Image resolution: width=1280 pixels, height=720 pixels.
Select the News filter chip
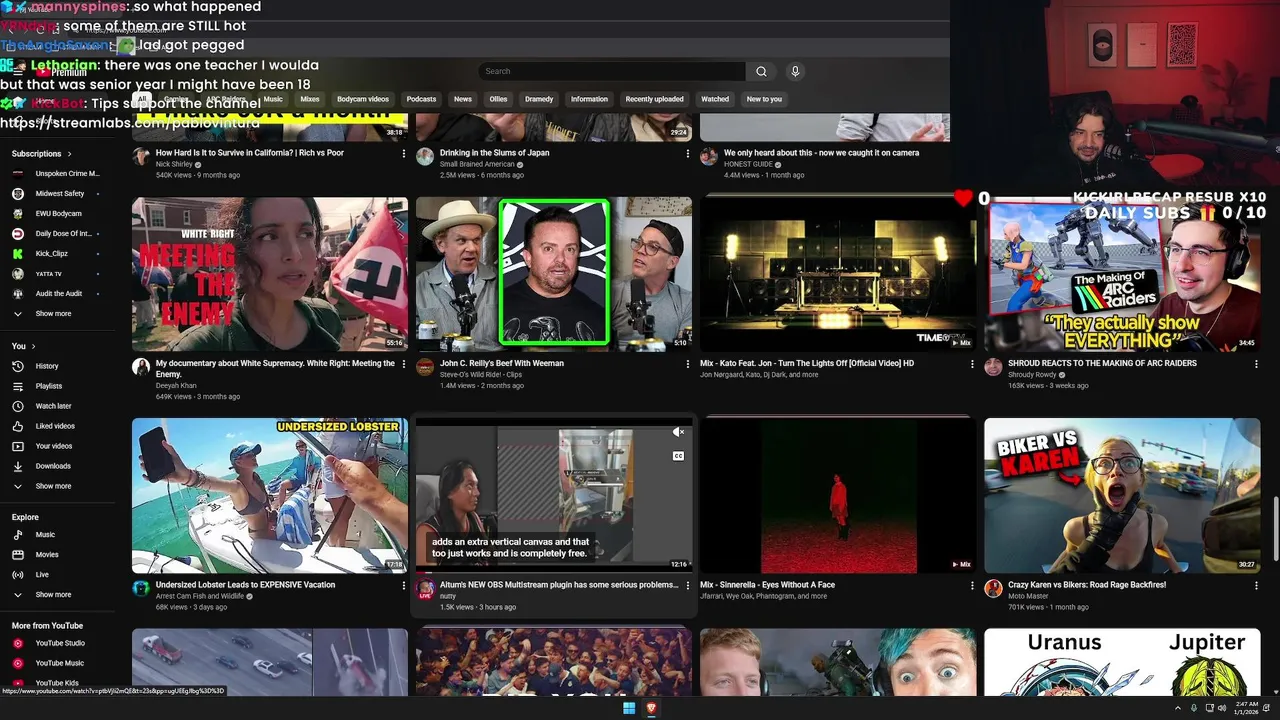coord(462,99)
